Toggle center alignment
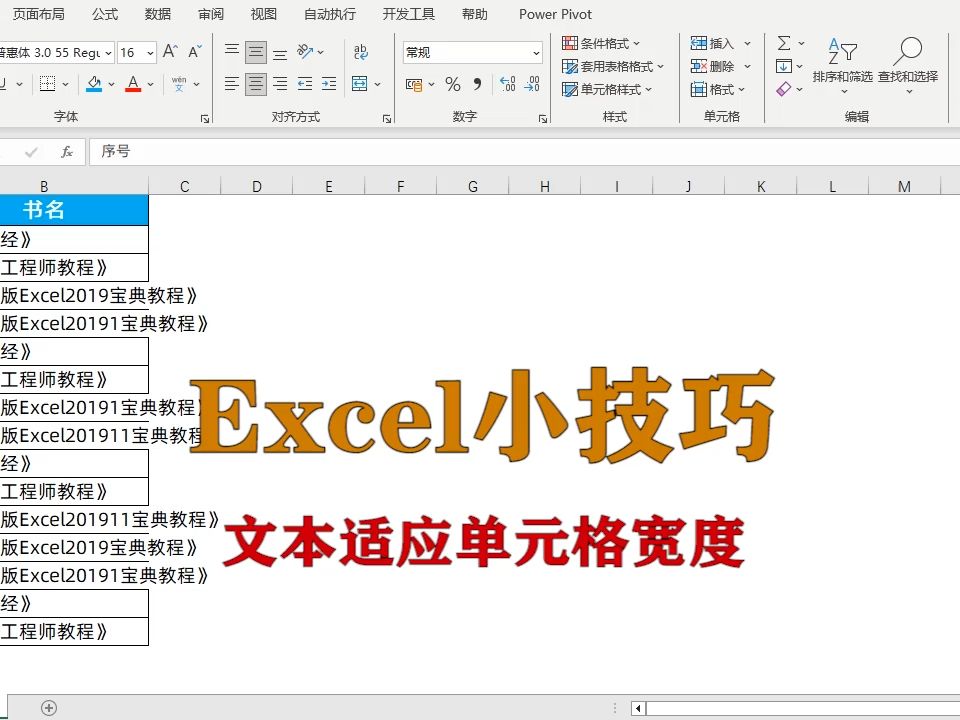The height and width of the screenshot is (720, 960). [x=255, y=83]
